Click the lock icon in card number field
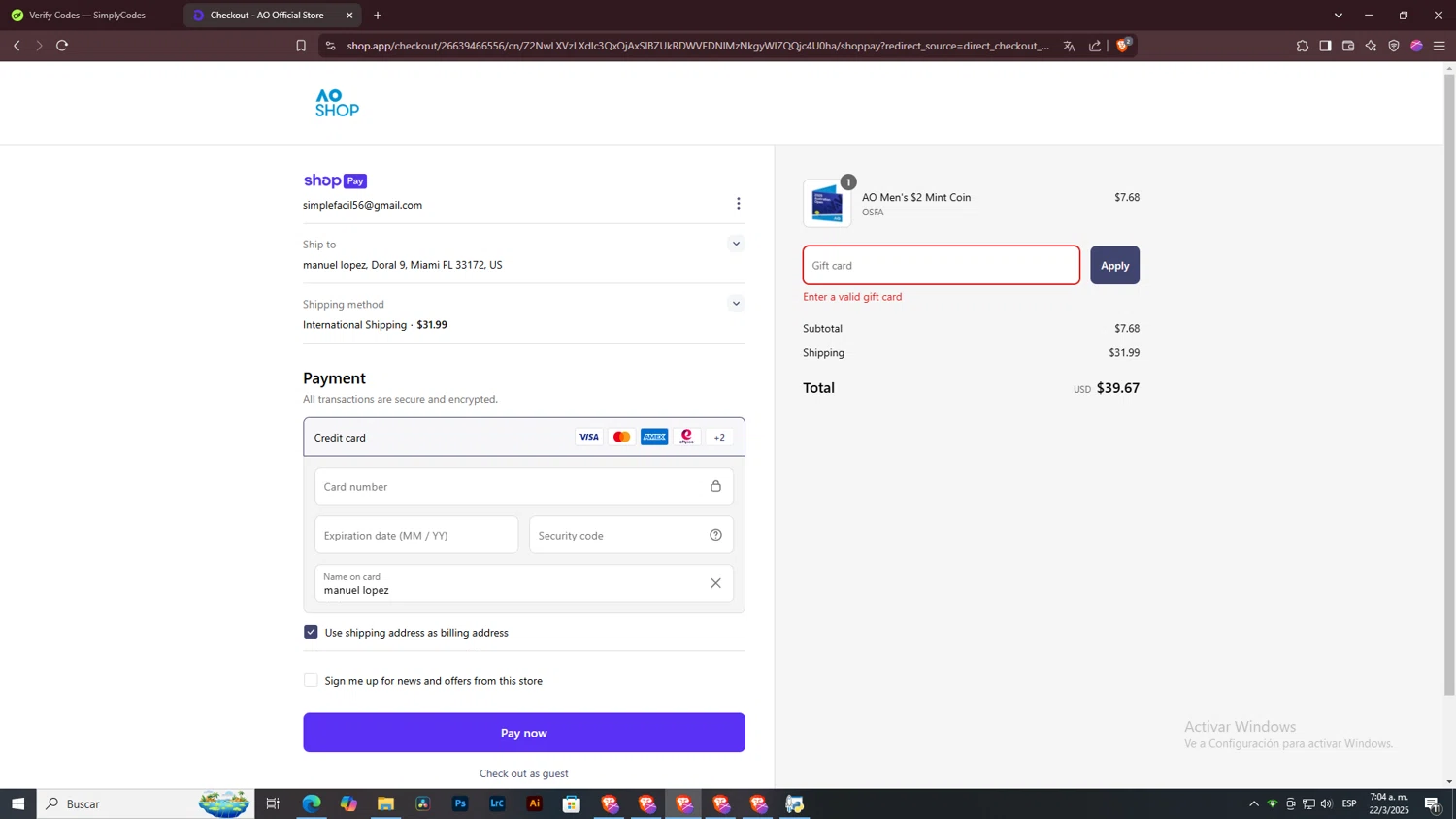This screenshot has height=819, width=1456. (x=715, y=486)
